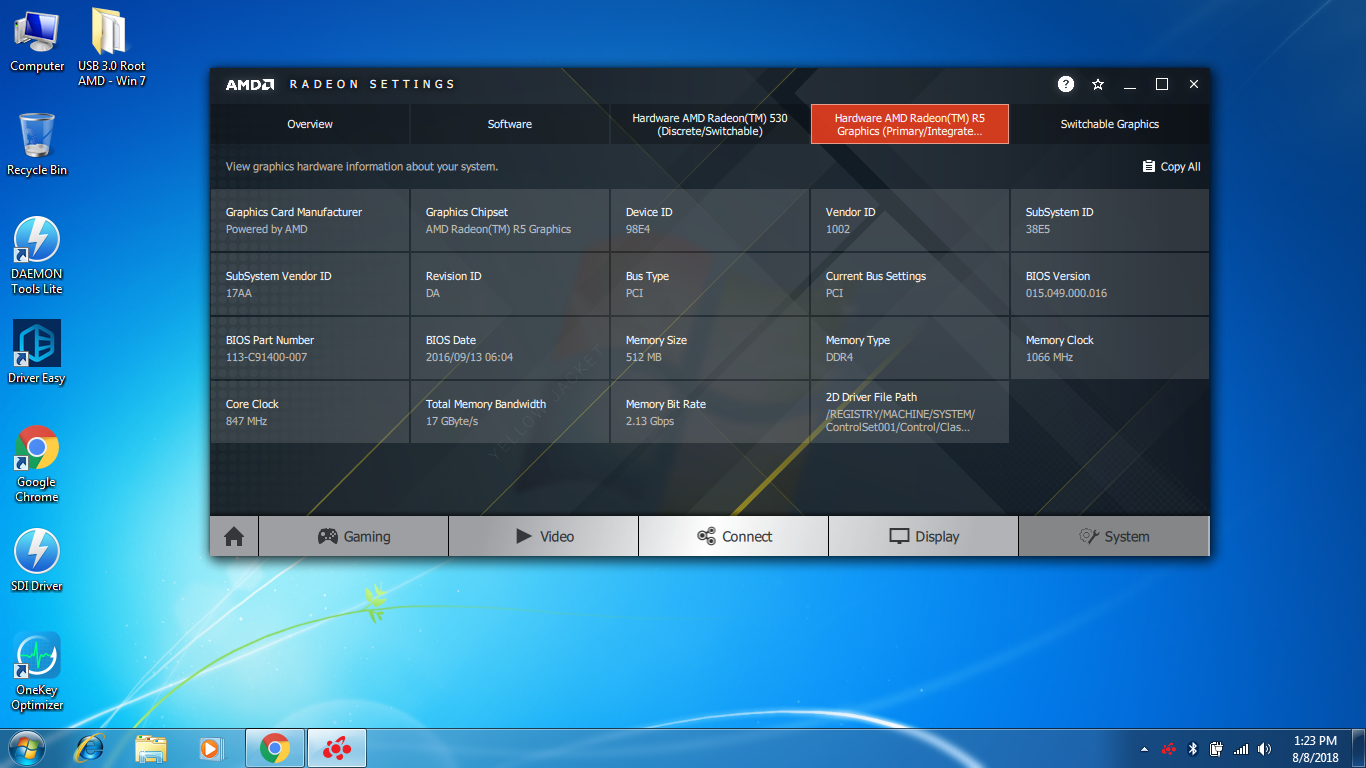Open the Windows Start menu
The width and height of the screenshot is (1366, 768).
27,748
